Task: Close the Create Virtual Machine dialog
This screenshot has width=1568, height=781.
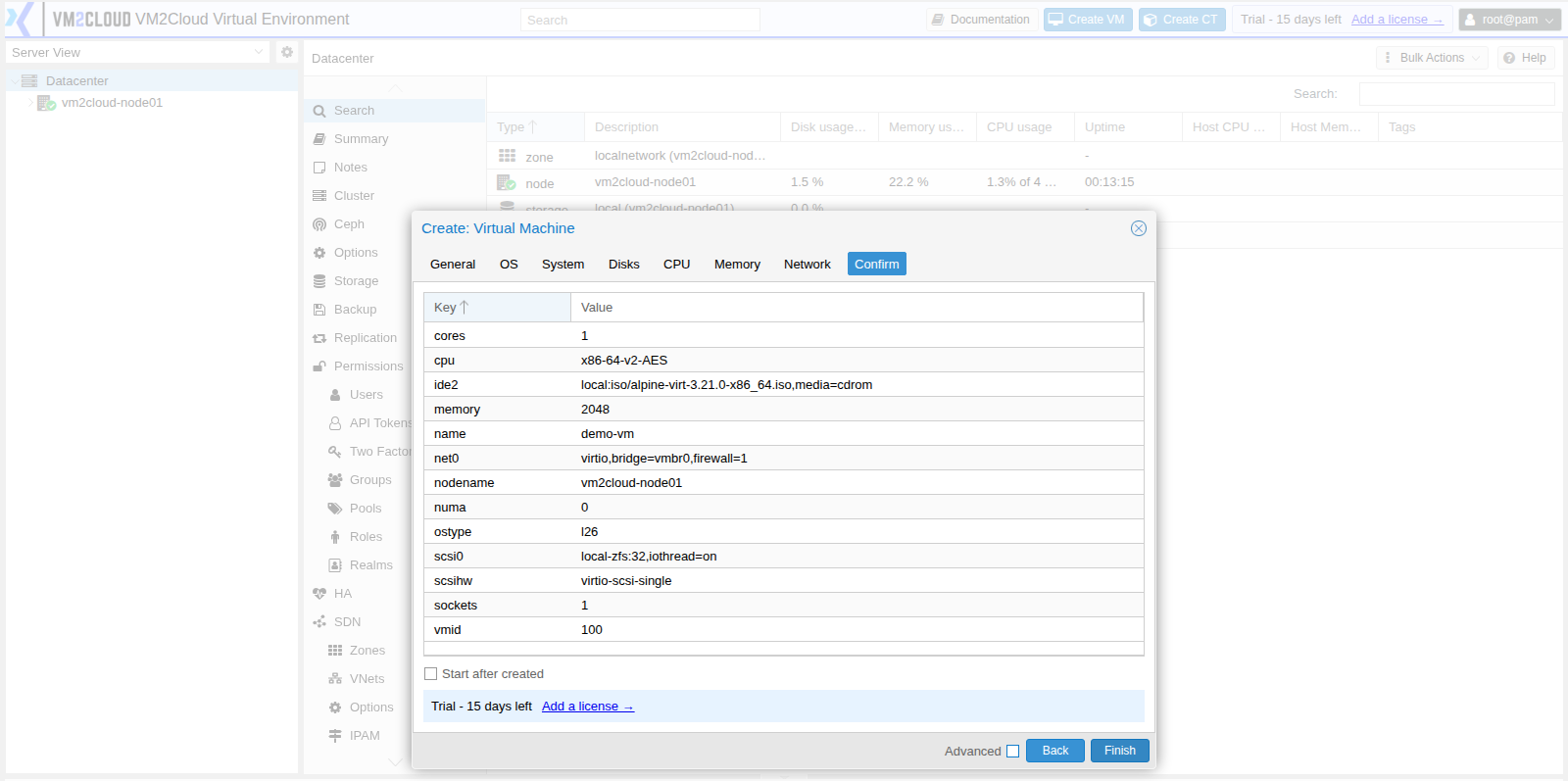Action: tap(1139, 228)
